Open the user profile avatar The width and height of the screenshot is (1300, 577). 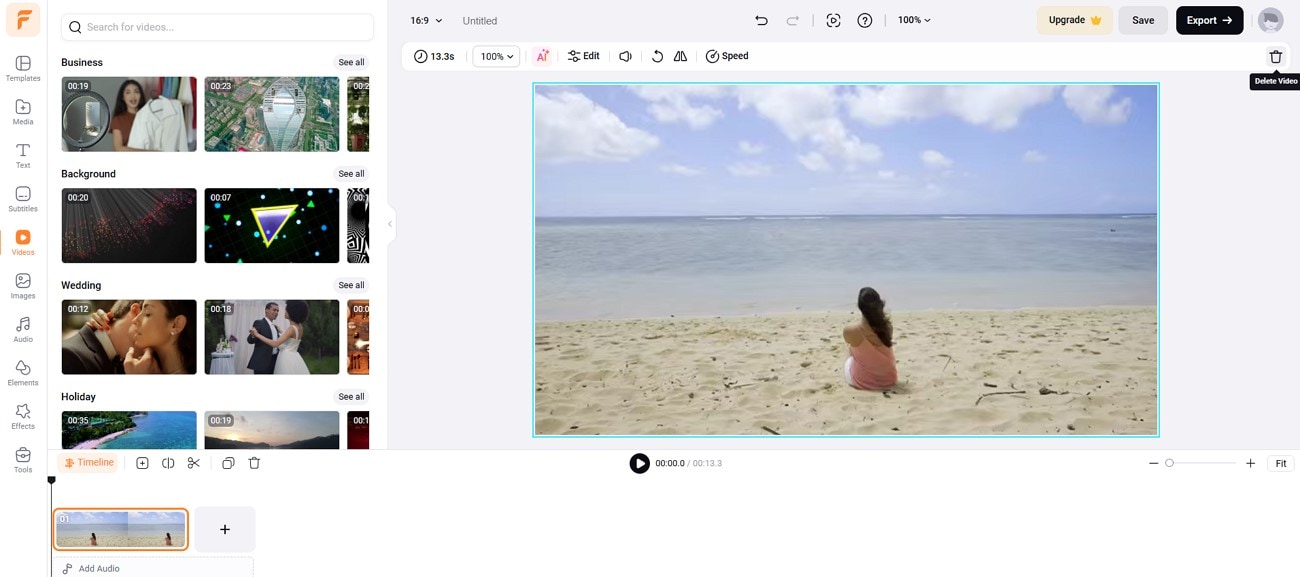tap(1270, 20)
